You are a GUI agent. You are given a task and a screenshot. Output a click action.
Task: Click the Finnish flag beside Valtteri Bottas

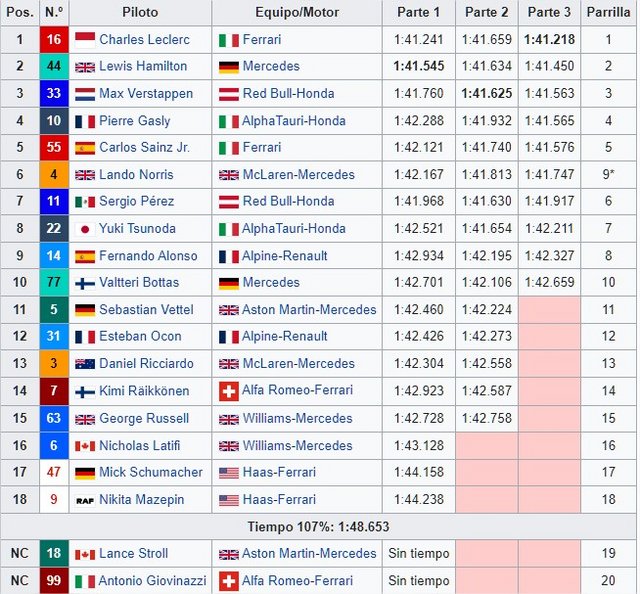[85, 283]
